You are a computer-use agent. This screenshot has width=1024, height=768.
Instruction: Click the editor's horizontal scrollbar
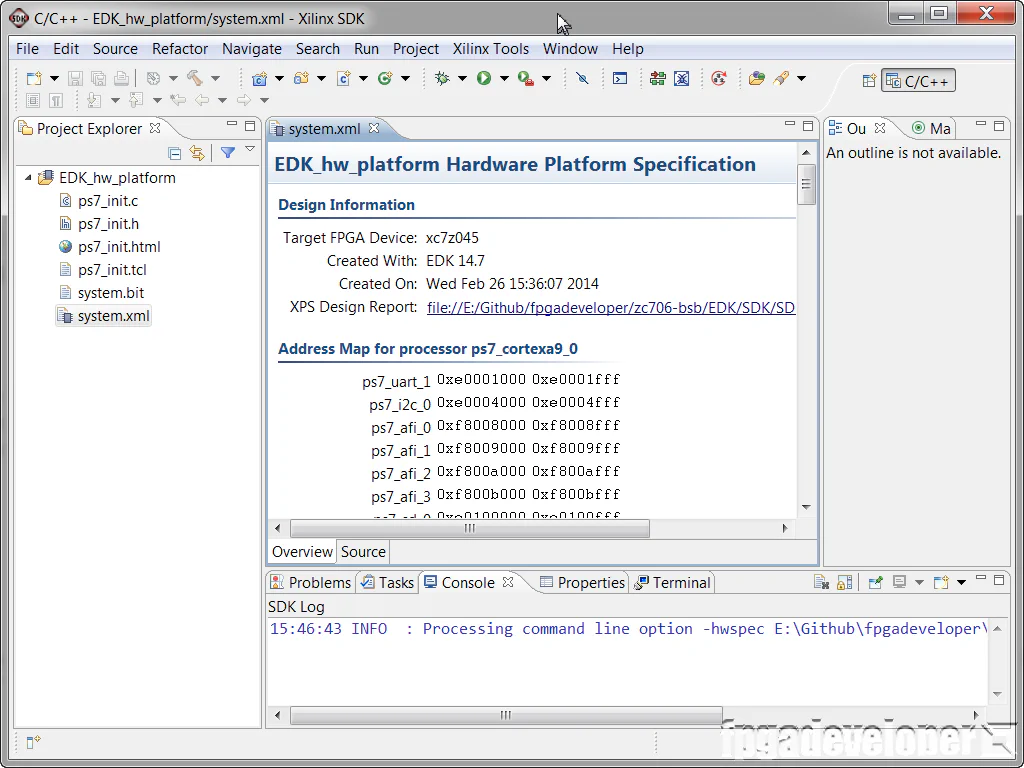[x=470, y=528]
